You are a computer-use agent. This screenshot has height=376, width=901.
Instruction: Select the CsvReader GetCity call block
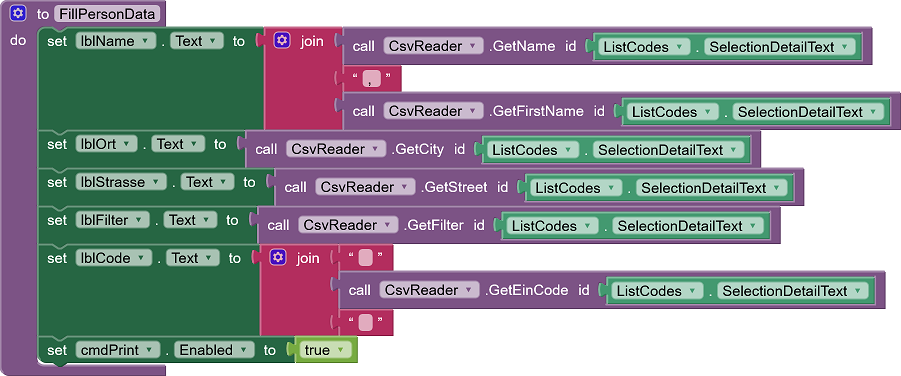pyautogui.click(x=503, y=149)
